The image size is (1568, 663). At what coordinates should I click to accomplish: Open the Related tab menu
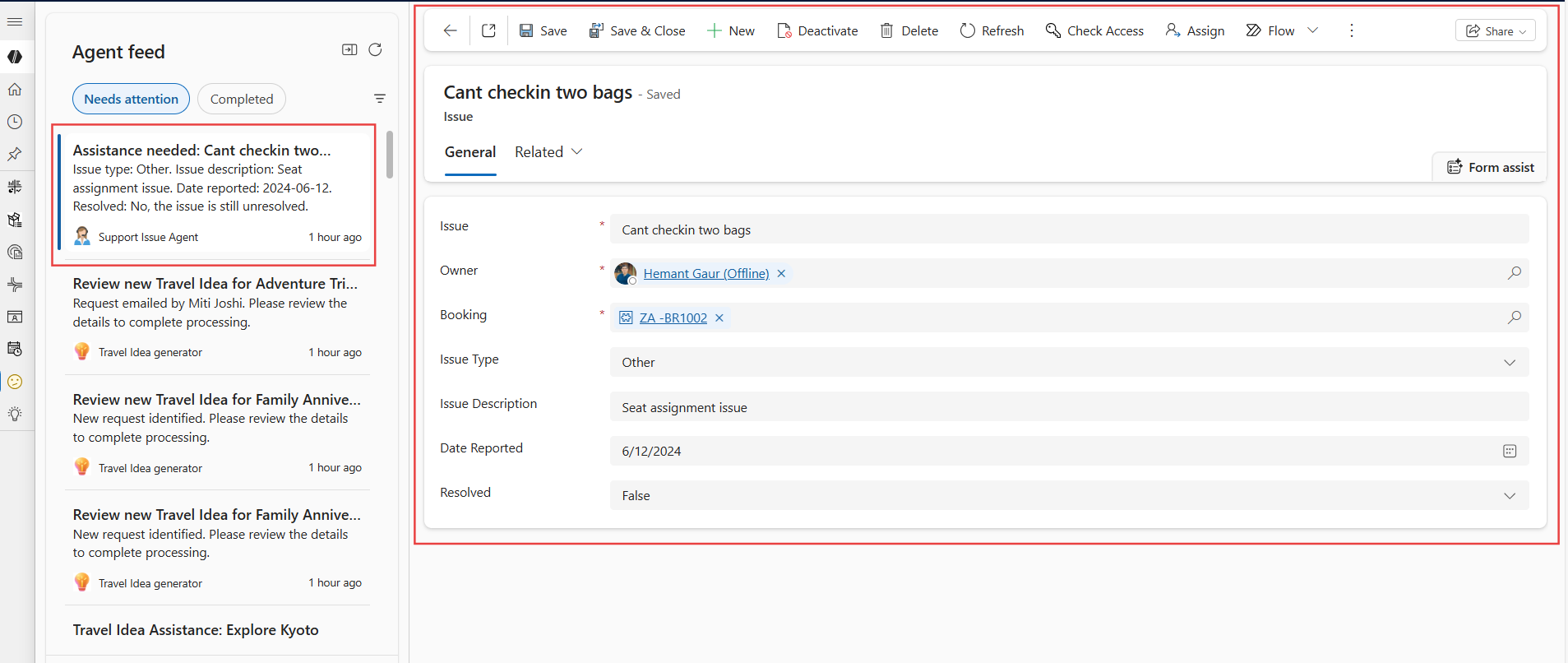(548, 152)
